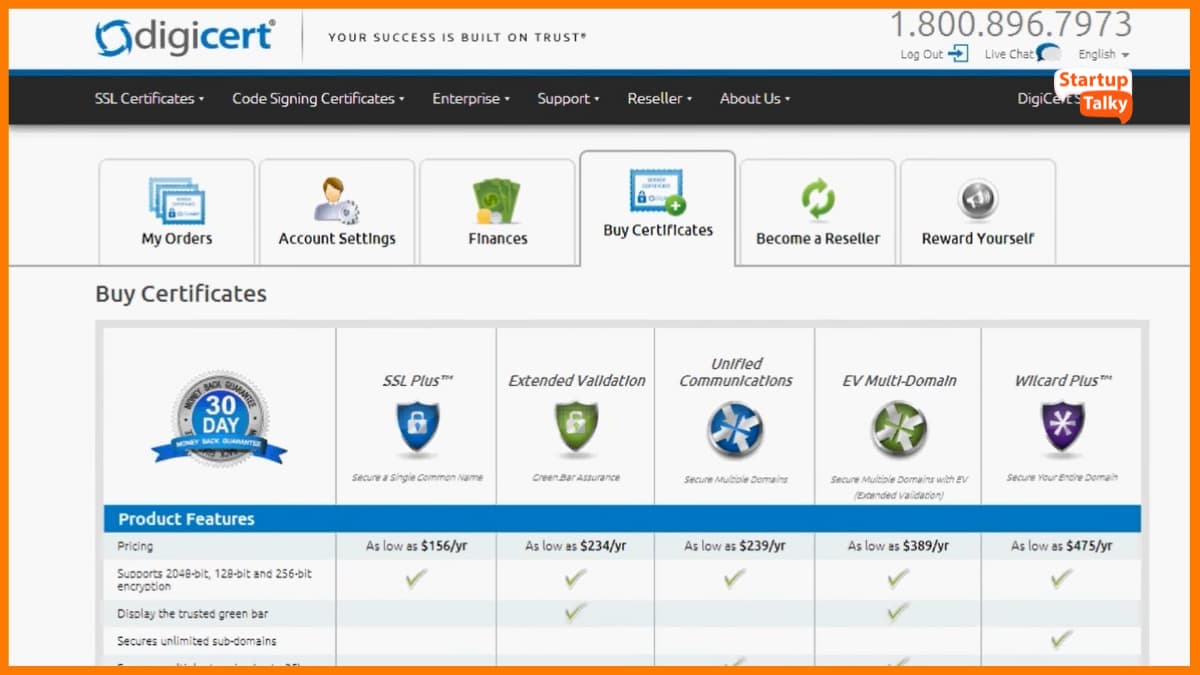
Task: Open the $389/yr EV Multi-Domain pricing link
Action: [897, 546]
